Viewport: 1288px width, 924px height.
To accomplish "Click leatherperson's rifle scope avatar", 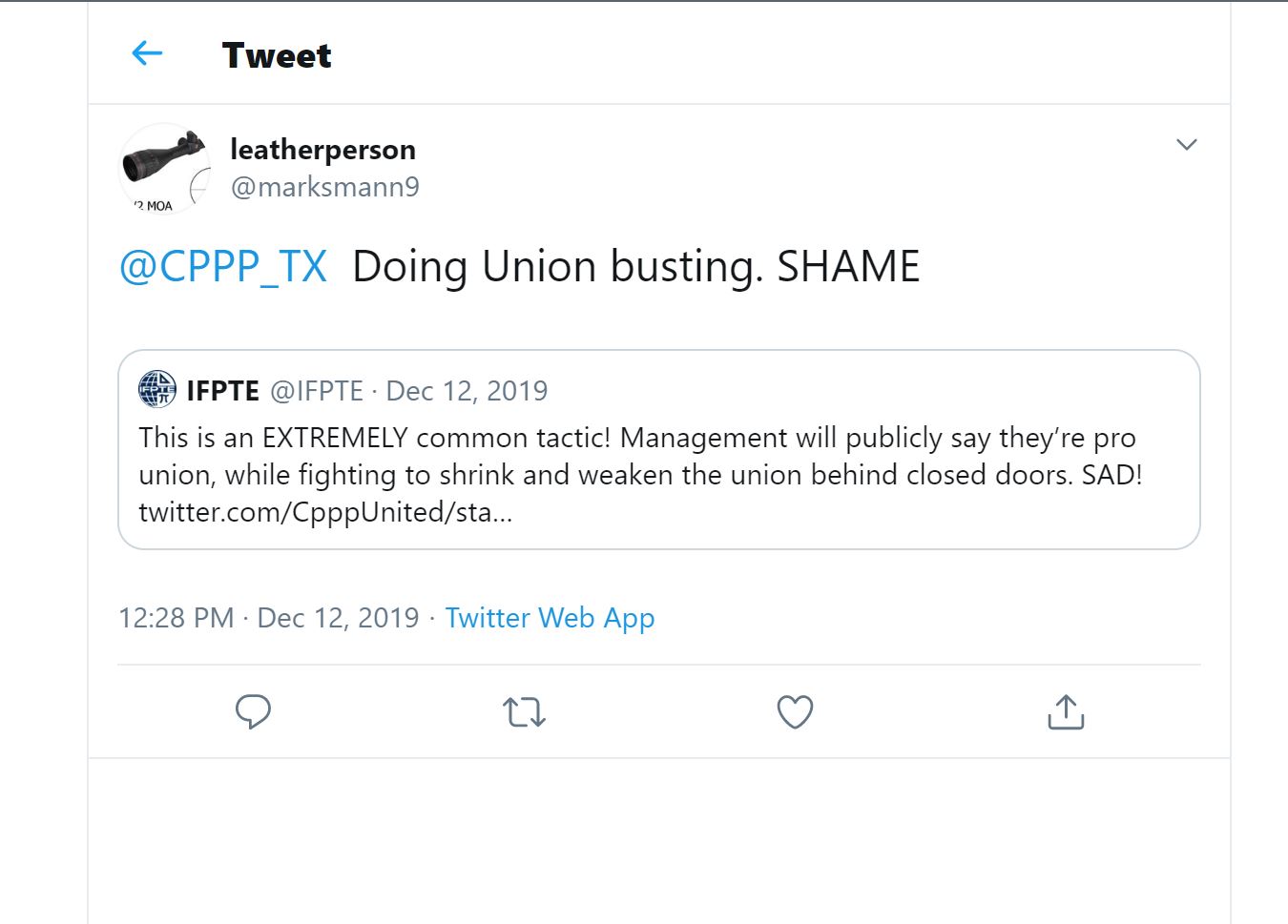I will 164,168.
